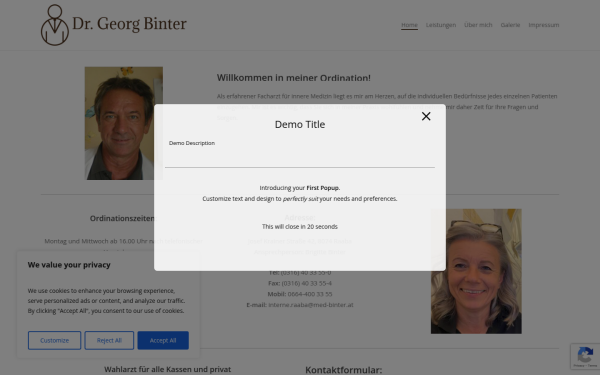The image size is (600, 375).
Task: Click the Ordinationszeiten heading
Action: click(x=123, y=218)
